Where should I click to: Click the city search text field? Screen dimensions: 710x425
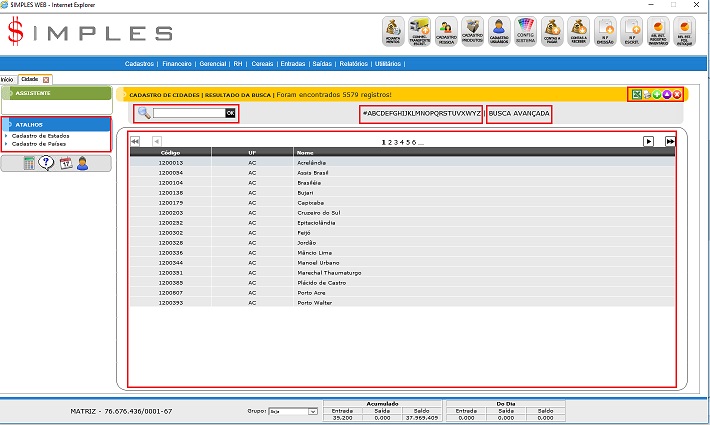click(x=188, y=113)
